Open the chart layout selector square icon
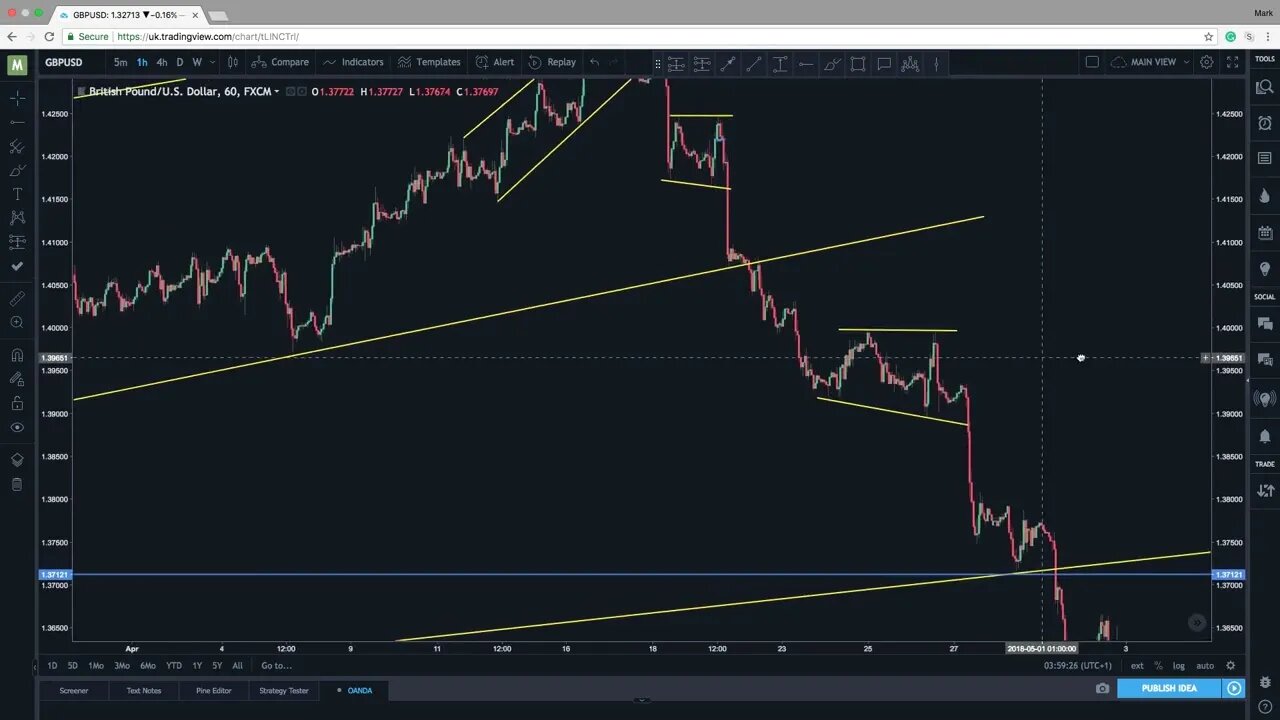Image resolution: width=1280 pixels, height=720 pixels. point(1092,62)
